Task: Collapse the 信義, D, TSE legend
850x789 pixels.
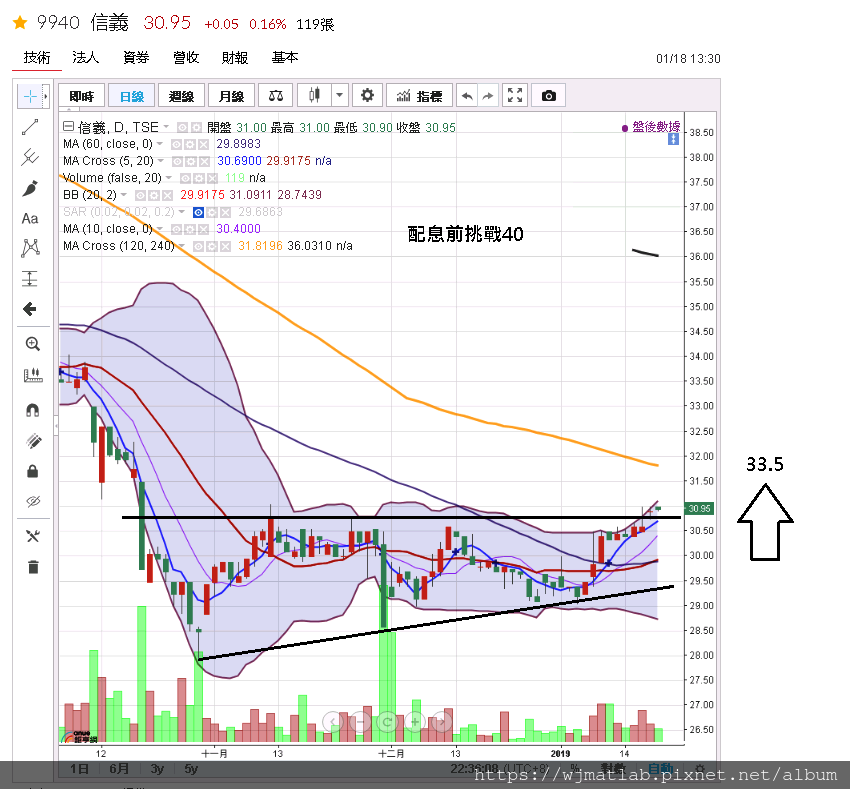Action: tap(68, 127)
